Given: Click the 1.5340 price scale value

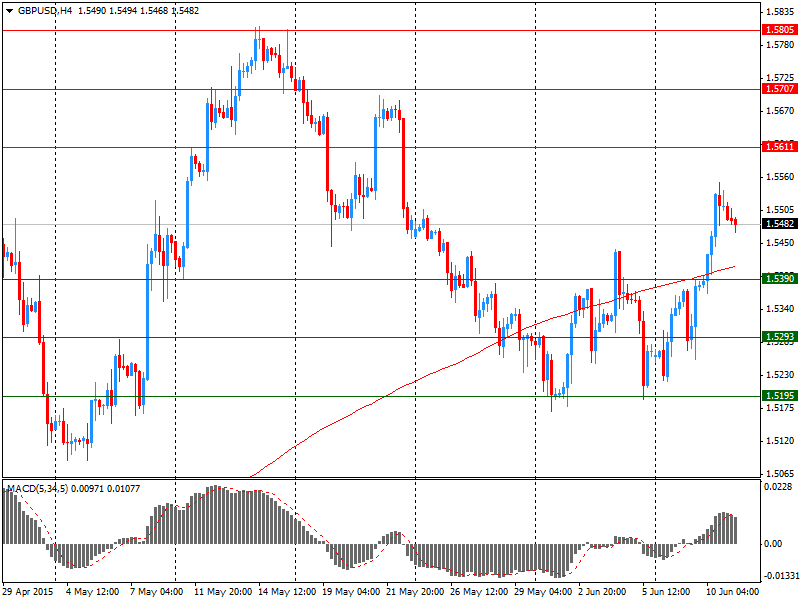Looking at the screenshot, I should pos(780,309).
